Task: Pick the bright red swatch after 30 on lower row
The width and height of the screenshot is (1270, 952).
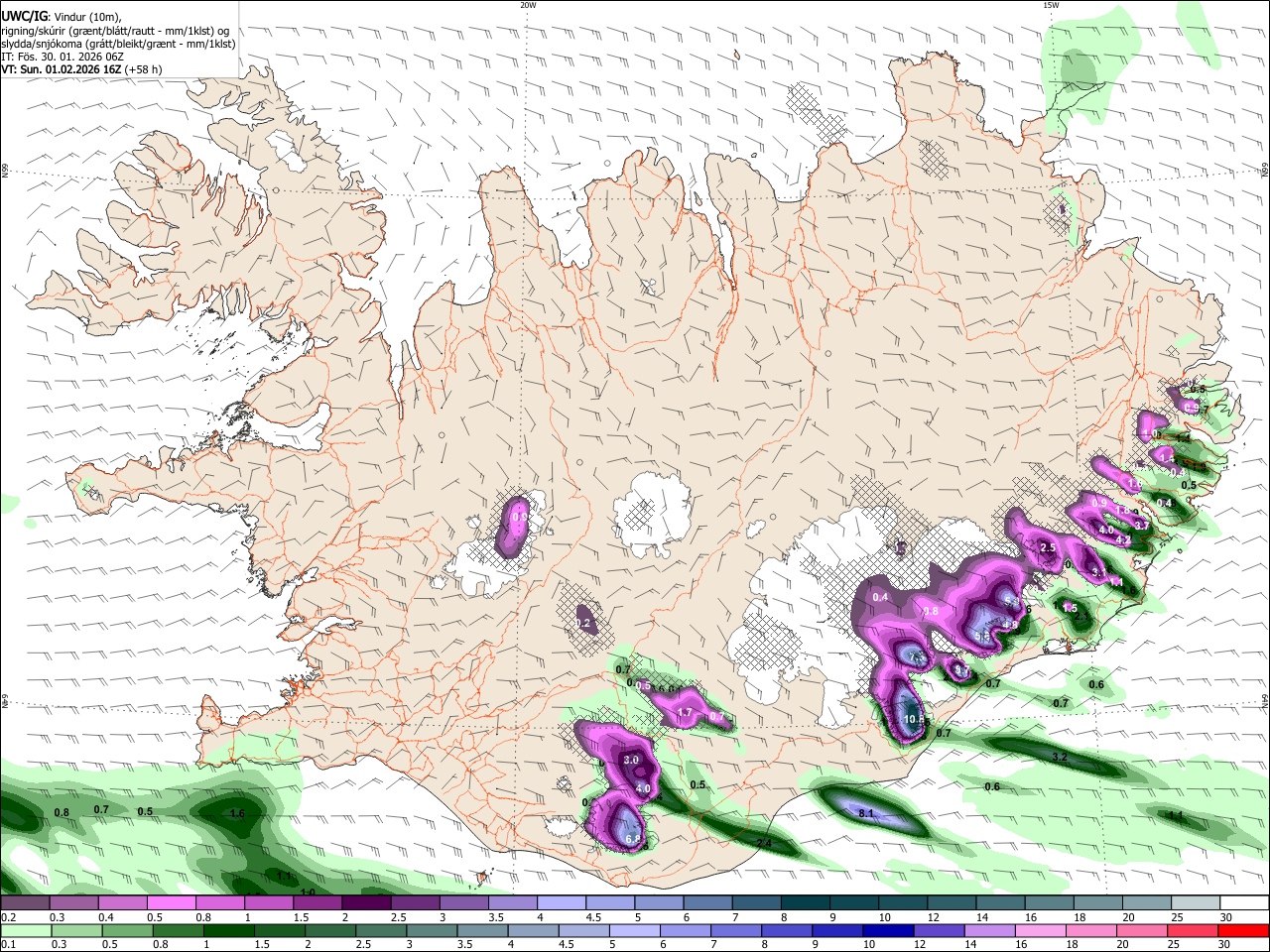Action: pos(1243,930)
